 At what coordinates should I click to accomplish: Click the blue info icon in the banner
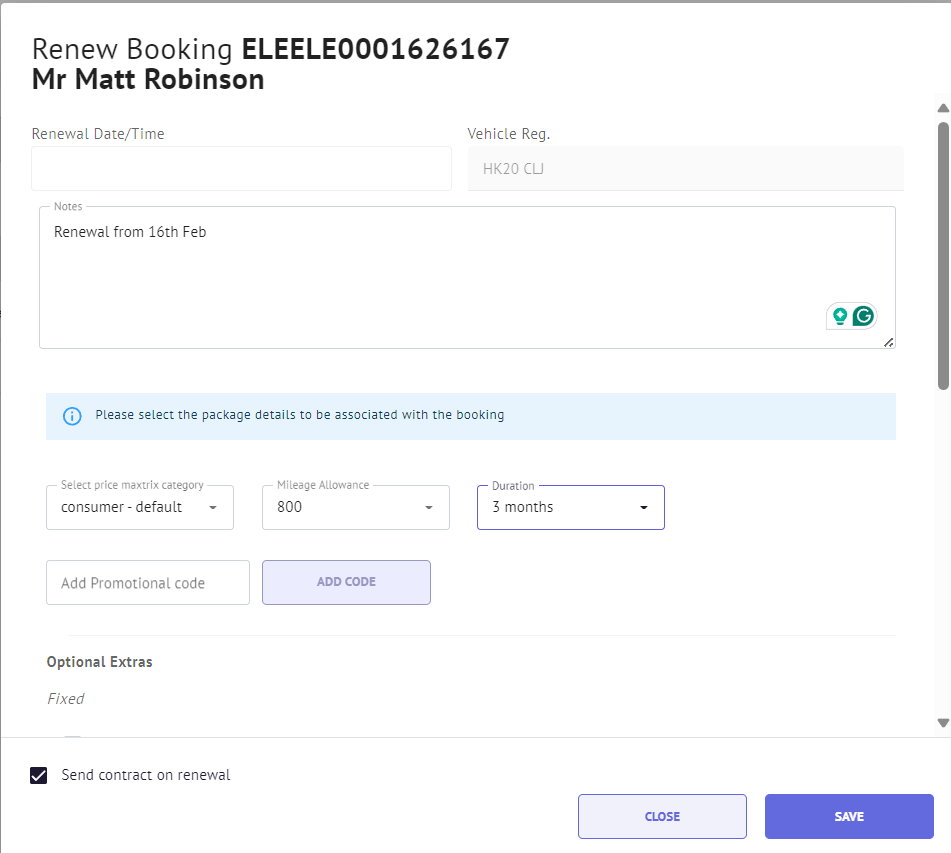point(71,415)
